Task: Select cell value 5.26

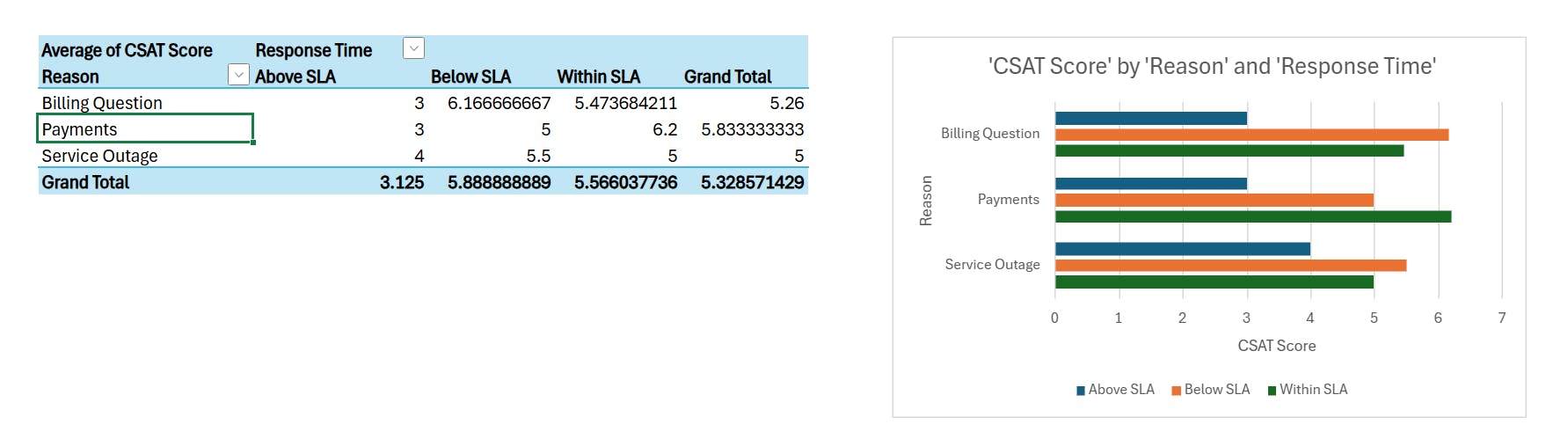Action: (786, 103)
